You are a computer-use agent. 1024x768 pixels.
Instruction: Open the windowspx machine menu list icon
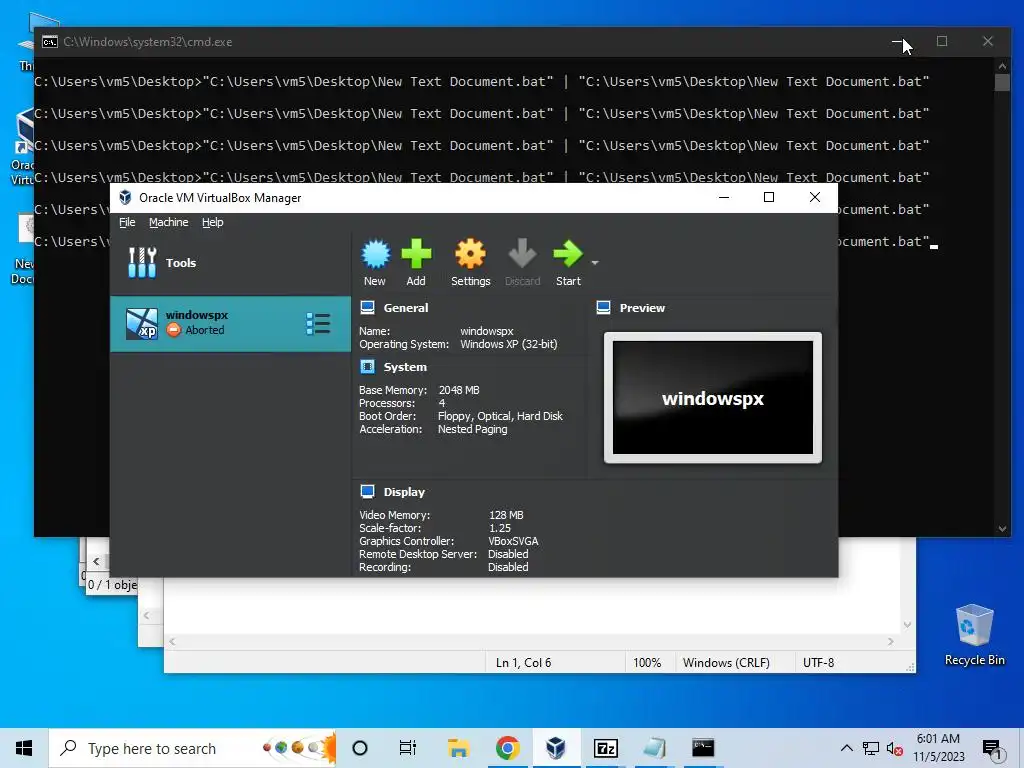coord(318,324)
